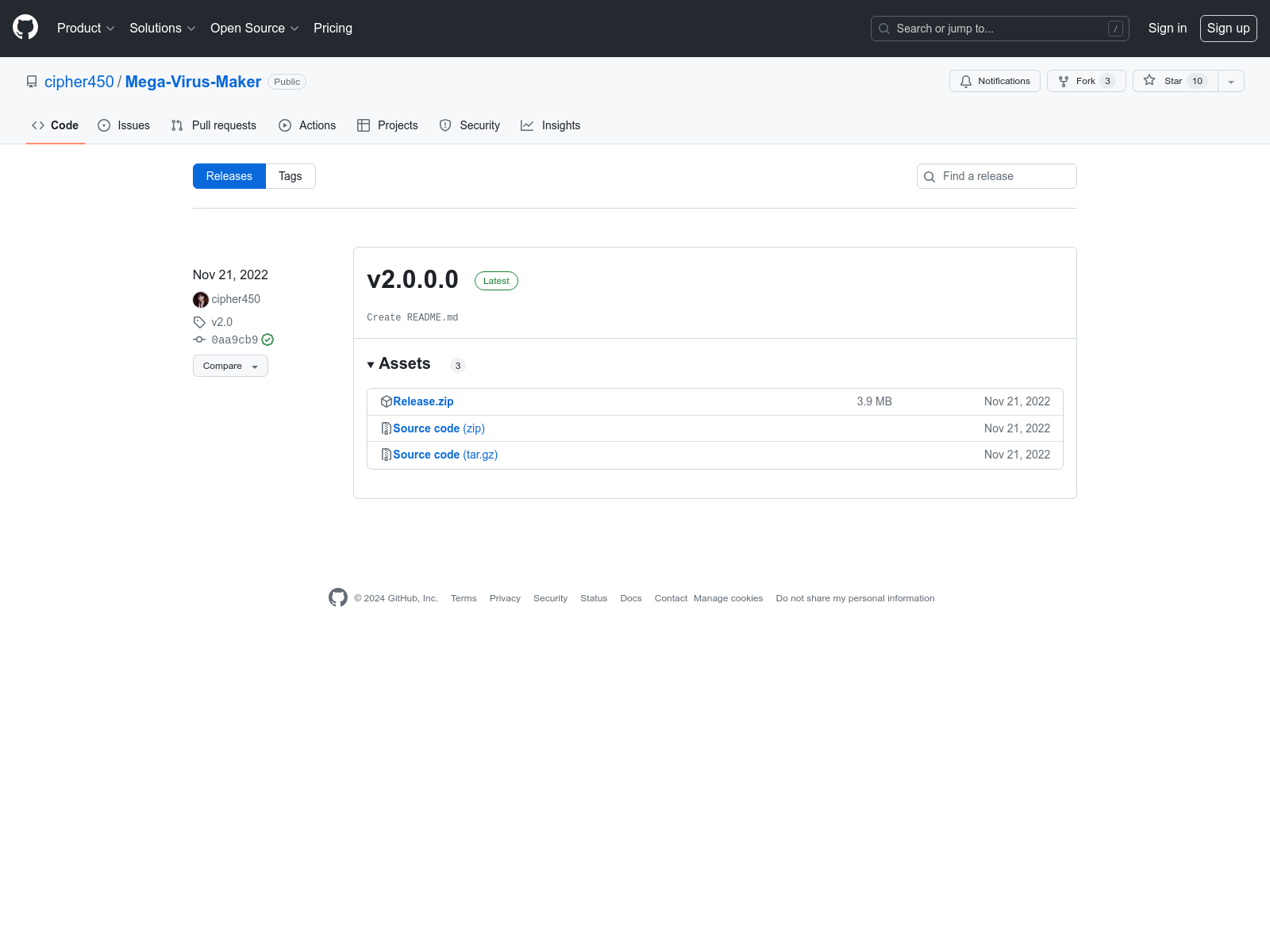Switch to the Code tab
The image size is (1270, 952).
click(55, 125)
